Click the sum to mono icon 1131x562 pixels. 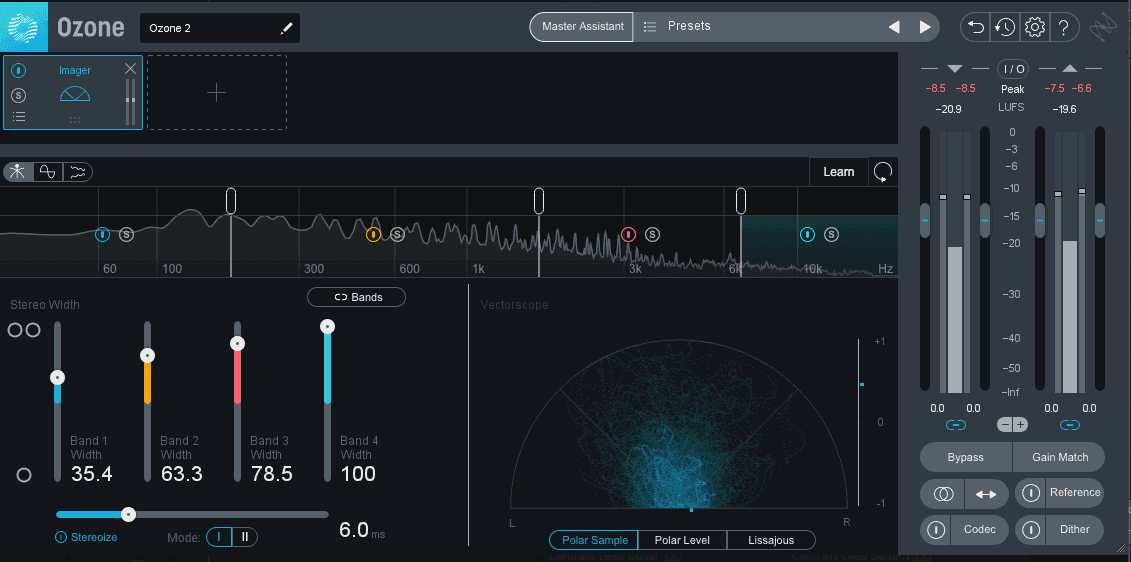[943, 494]
